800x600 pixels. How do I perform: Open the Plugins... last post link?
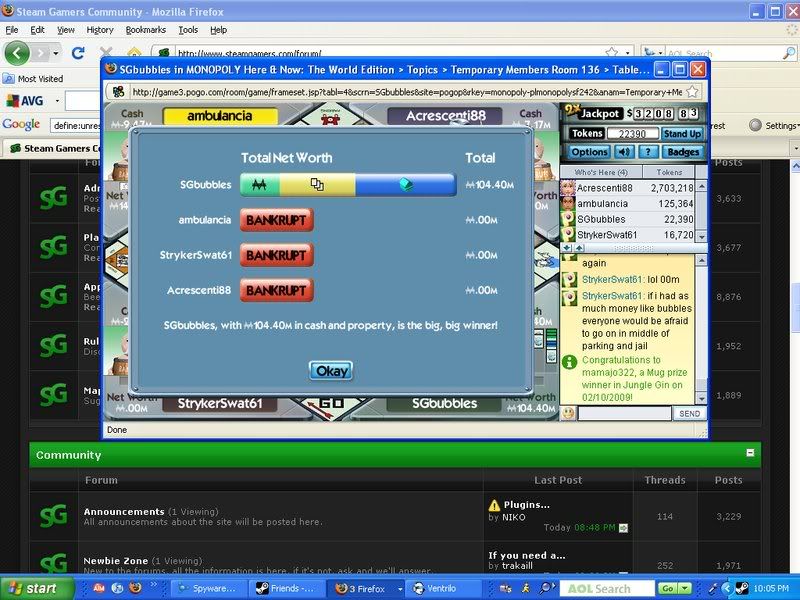click(x=527, y=505)
